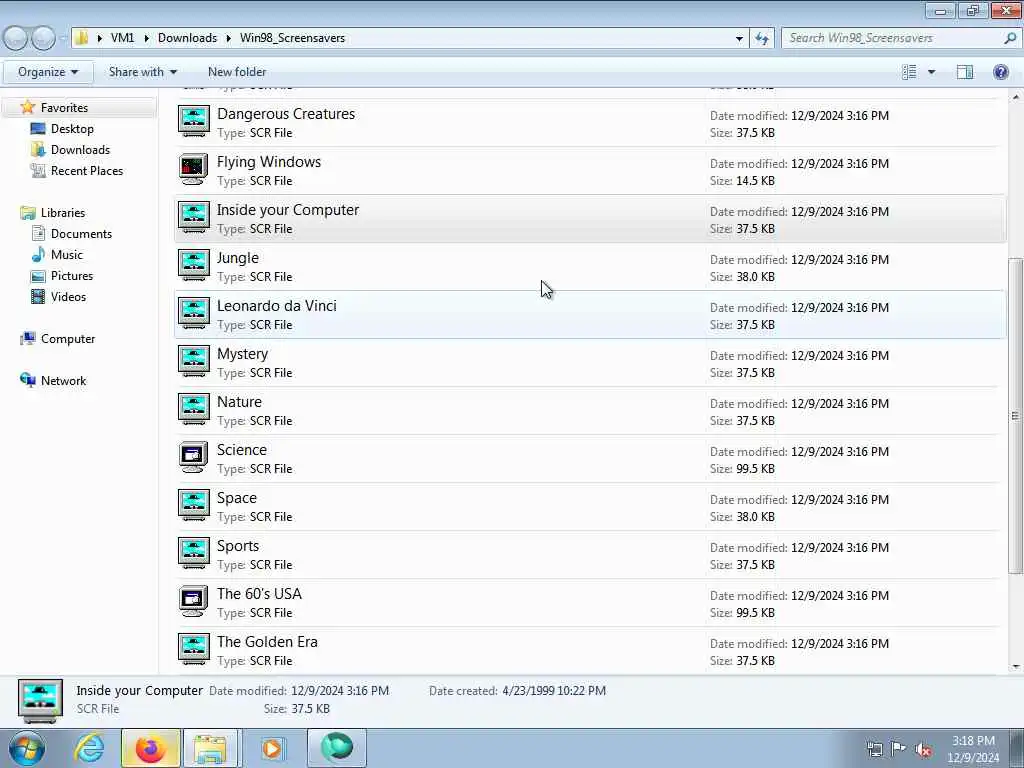Toggle the preview pane icon
1024x768 pixels.
tap(965, 72)
